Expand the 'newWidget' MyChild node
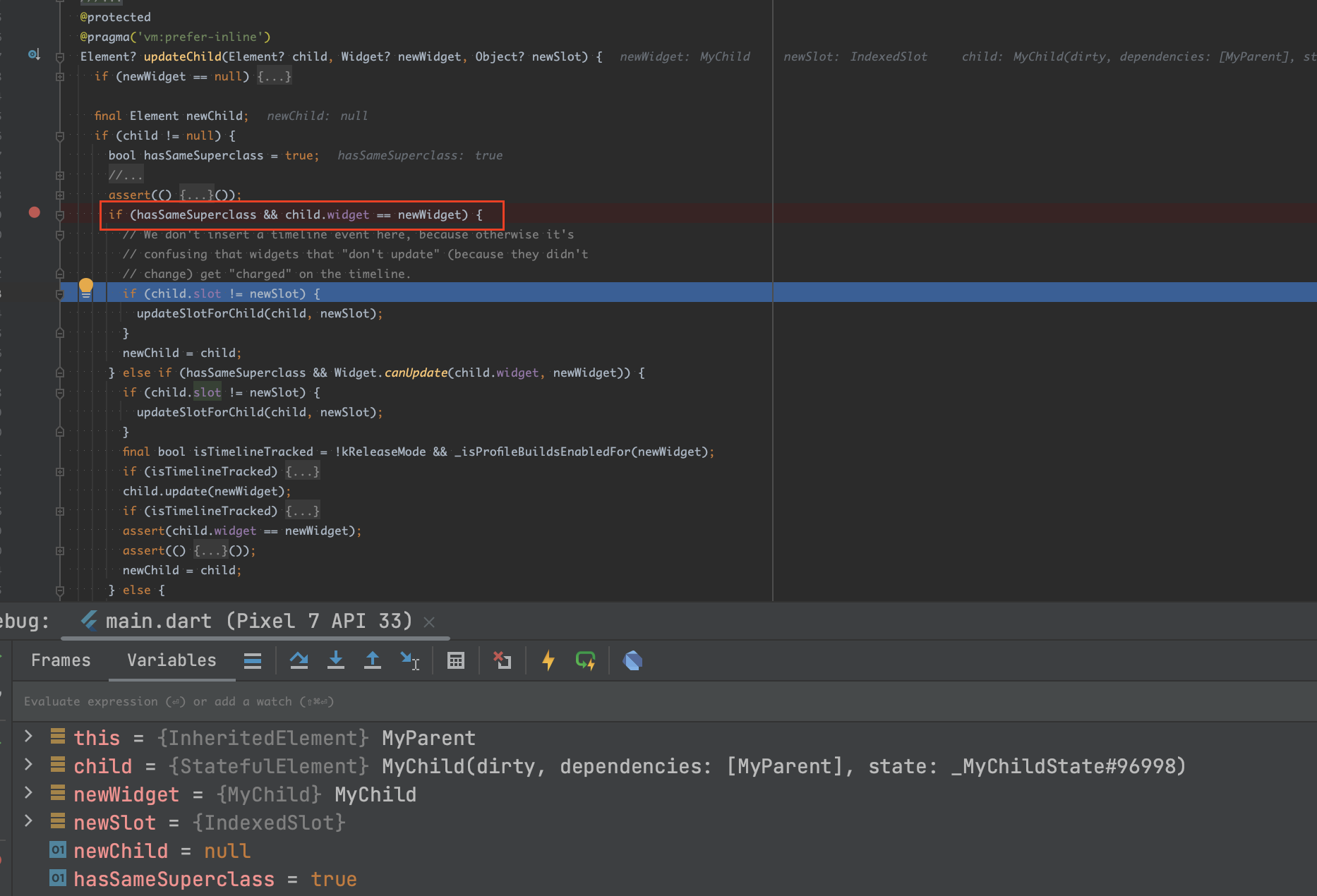The image size is (1317, 896). (28, 793)
